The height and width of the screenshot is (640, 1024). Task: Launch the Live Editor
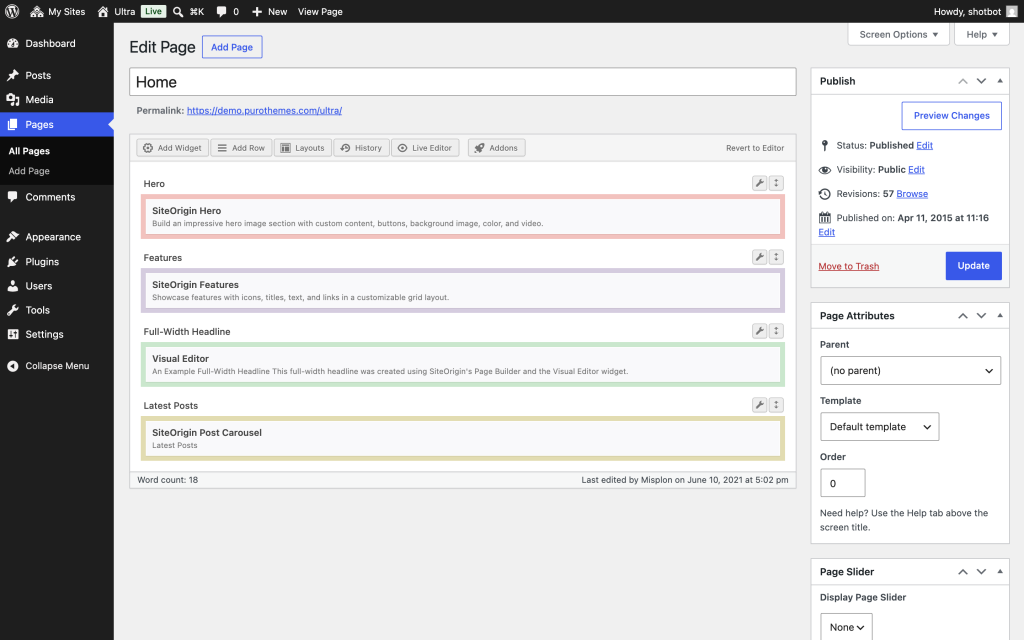pos(425,148)
